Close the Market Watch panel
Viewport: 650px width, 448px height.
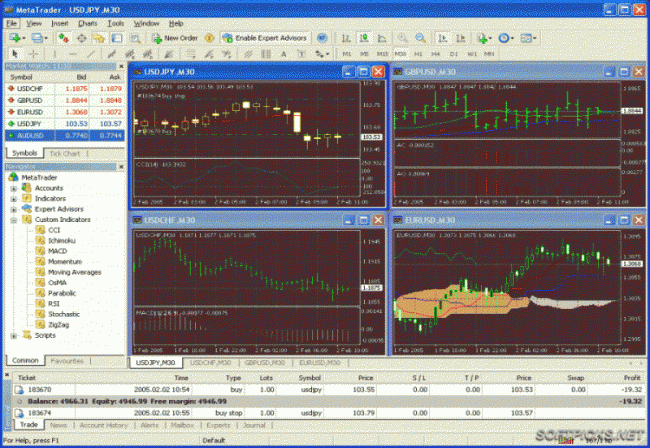point(121,66)
